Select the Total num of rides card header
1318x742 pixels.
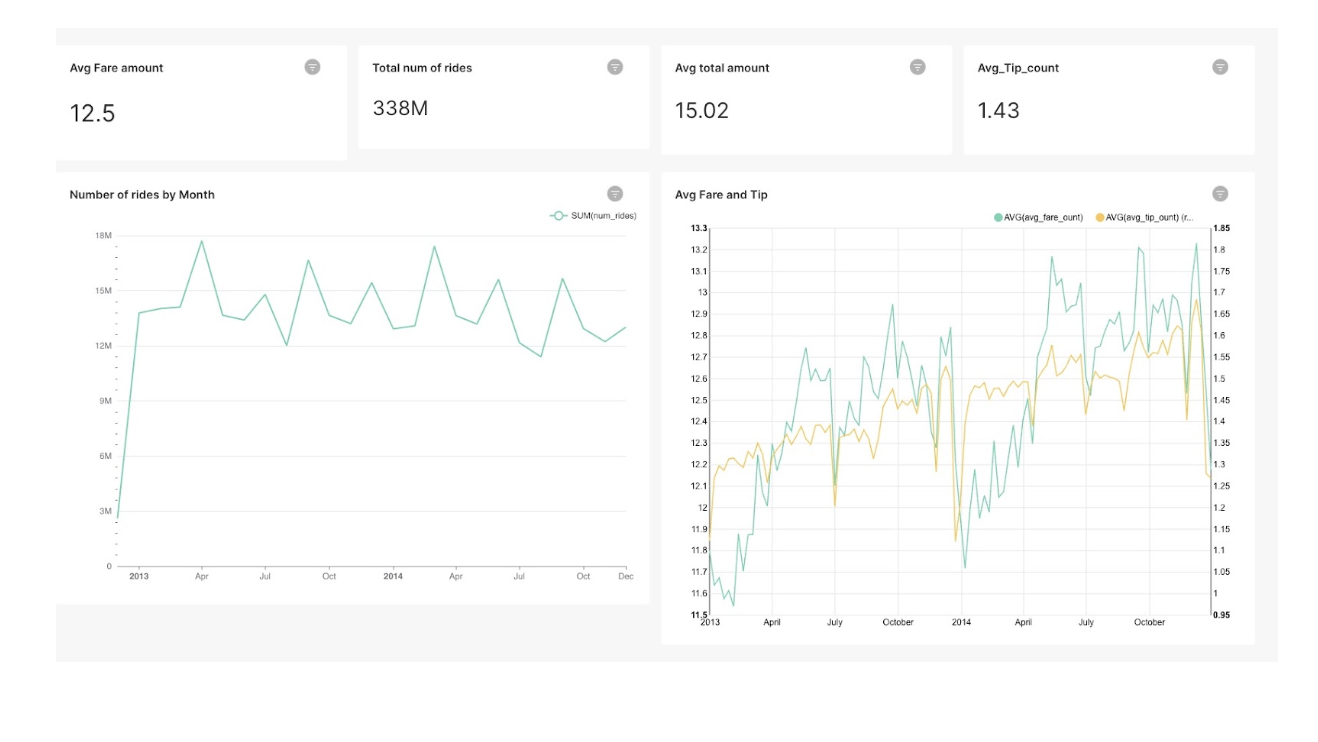(x=421, y=68)
